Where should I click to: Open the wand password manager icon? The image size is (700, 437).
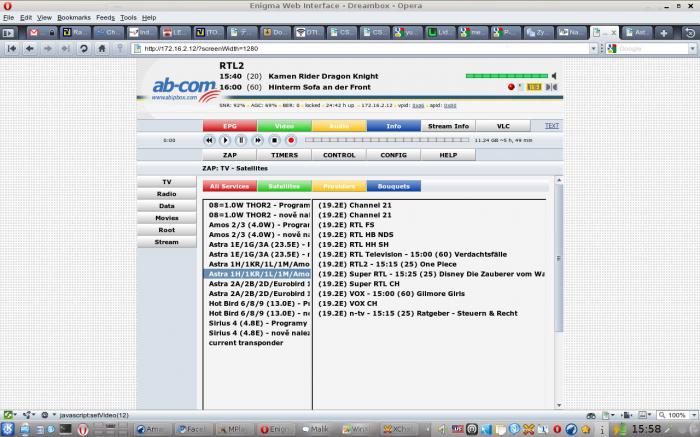120,48
